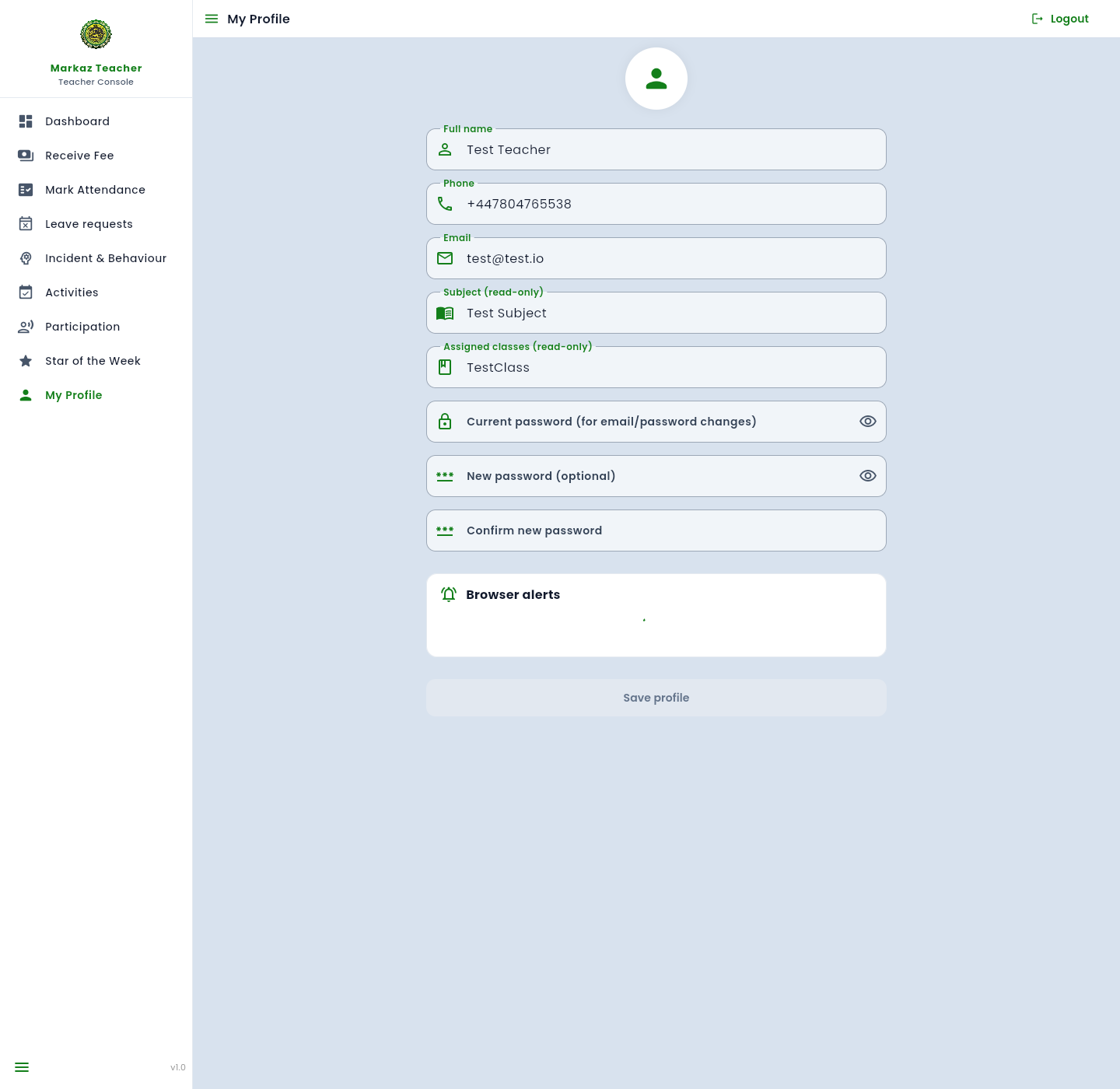Image resolution: width=1120 pixels, height=1089 pixels.
Task: Open Activities section
Action: click(x=96, y=292)
